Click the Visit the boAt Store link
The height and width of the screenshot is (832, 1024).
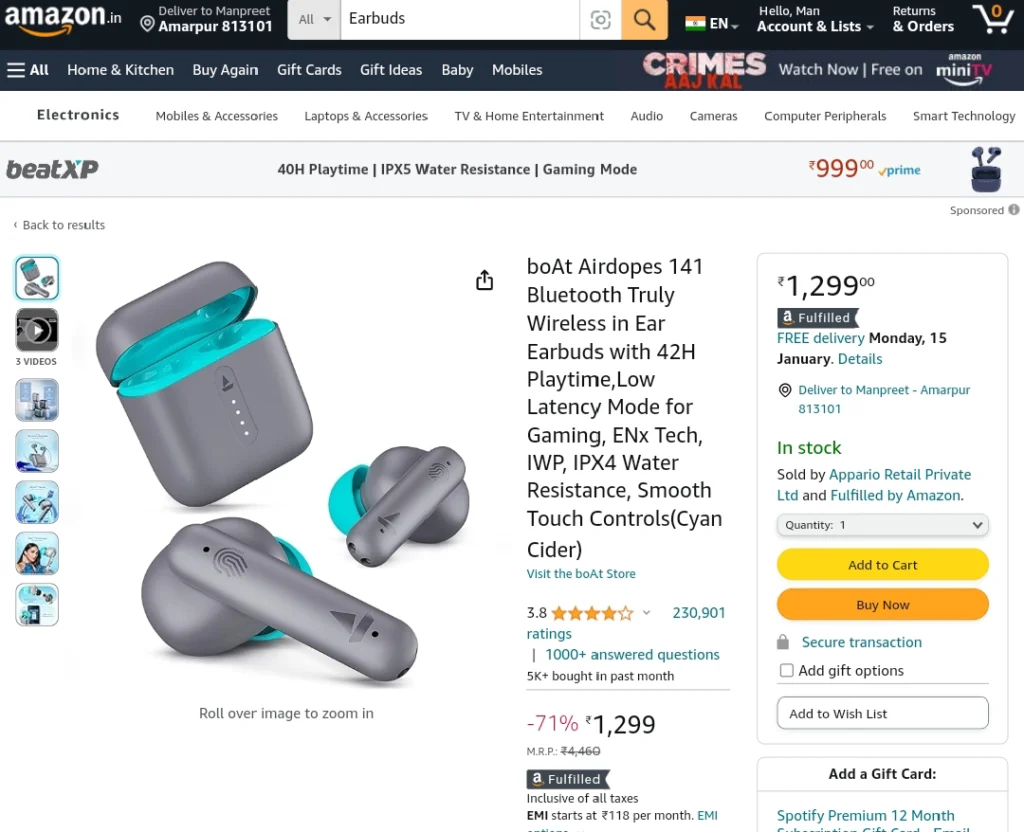tap(581, 574)
